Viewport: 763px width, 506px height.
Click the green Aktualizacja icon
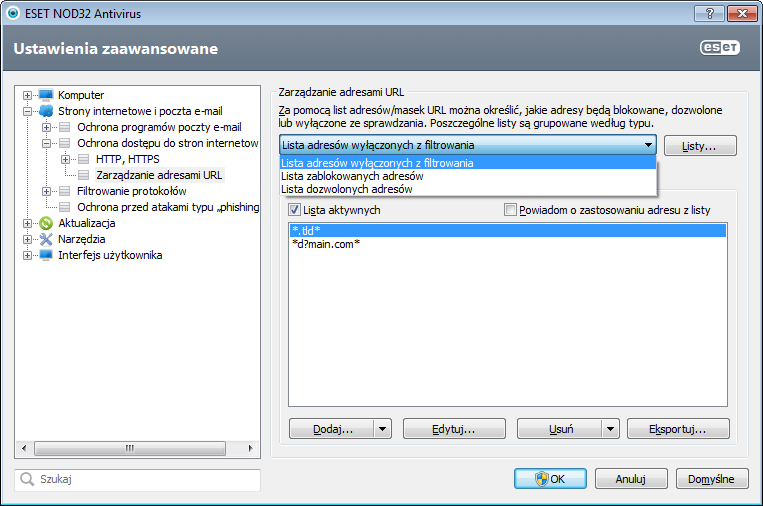(46, 223)
